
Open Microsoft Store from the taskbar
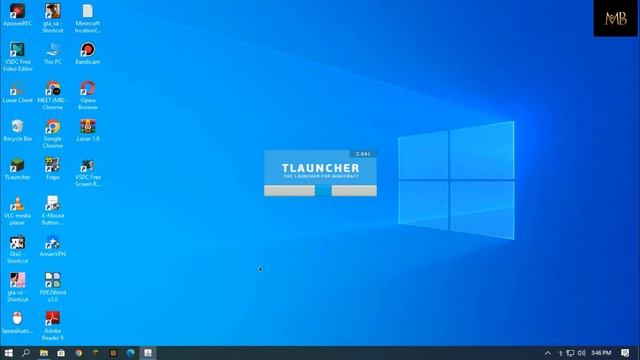pos(61,353)
